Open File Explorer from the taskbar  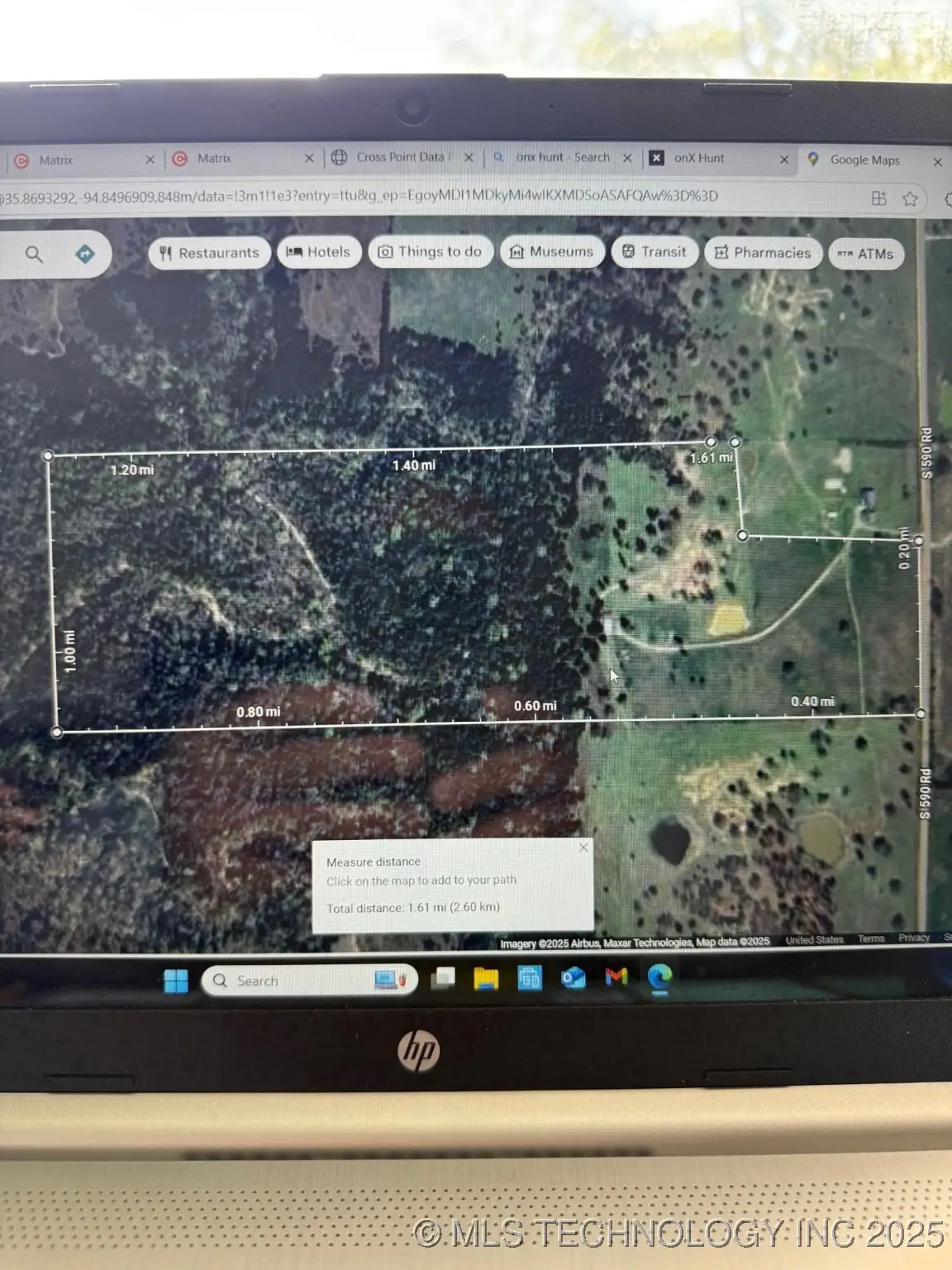pyautogui.click(x=486, y=979)
